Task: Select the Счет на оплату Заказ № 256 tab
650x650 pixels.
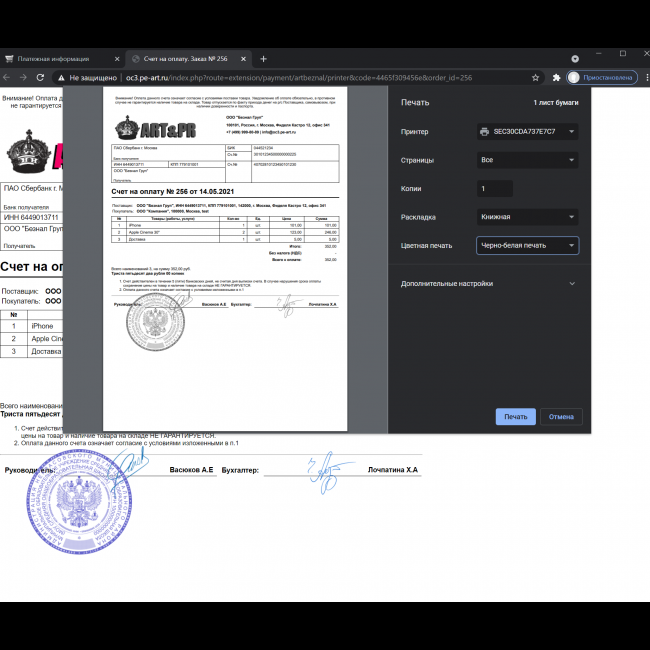Action: pyautogui.click(x=185, y=59)
